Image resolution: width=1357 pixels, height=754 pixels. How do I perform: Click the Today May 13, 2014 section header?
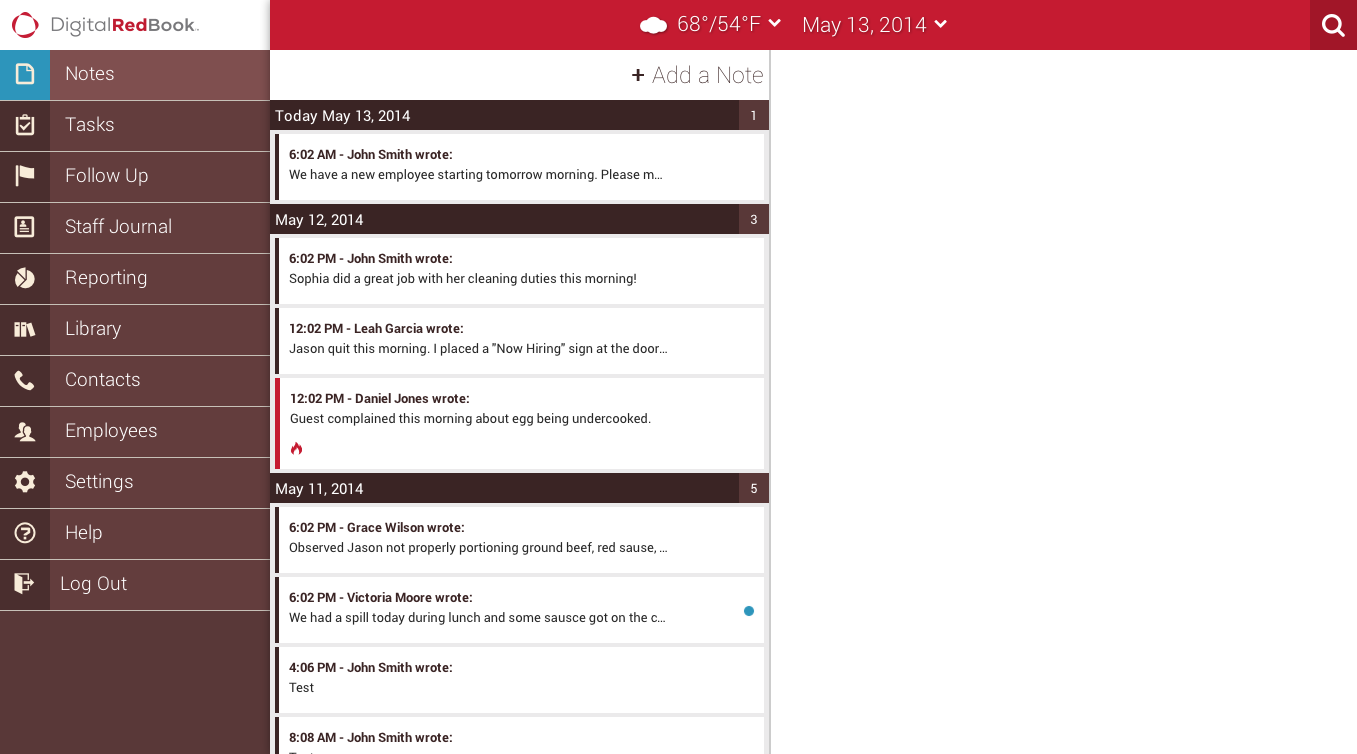point(519,116)
